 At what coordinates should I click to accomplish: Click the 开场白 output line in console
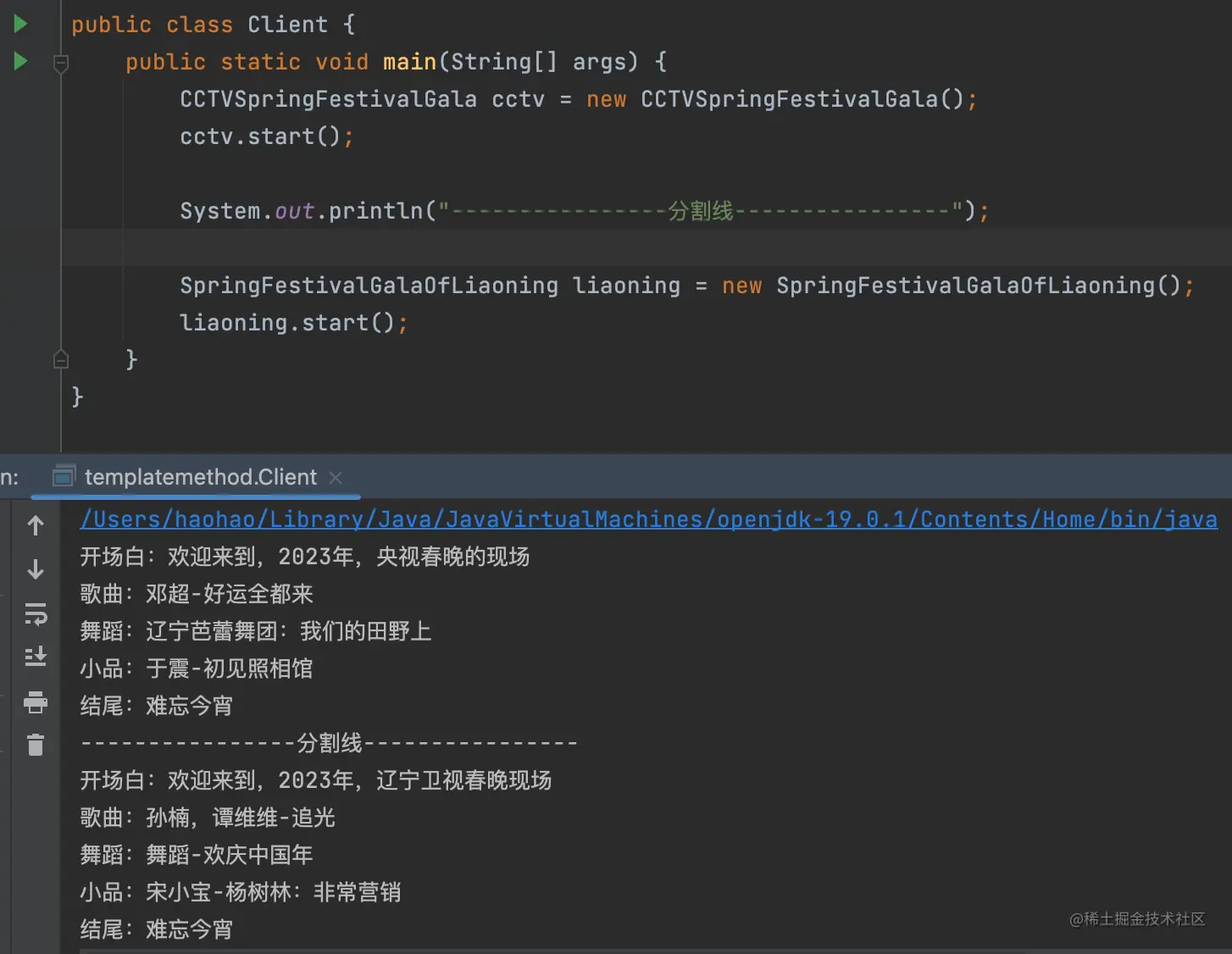click(x=303, y=556)
